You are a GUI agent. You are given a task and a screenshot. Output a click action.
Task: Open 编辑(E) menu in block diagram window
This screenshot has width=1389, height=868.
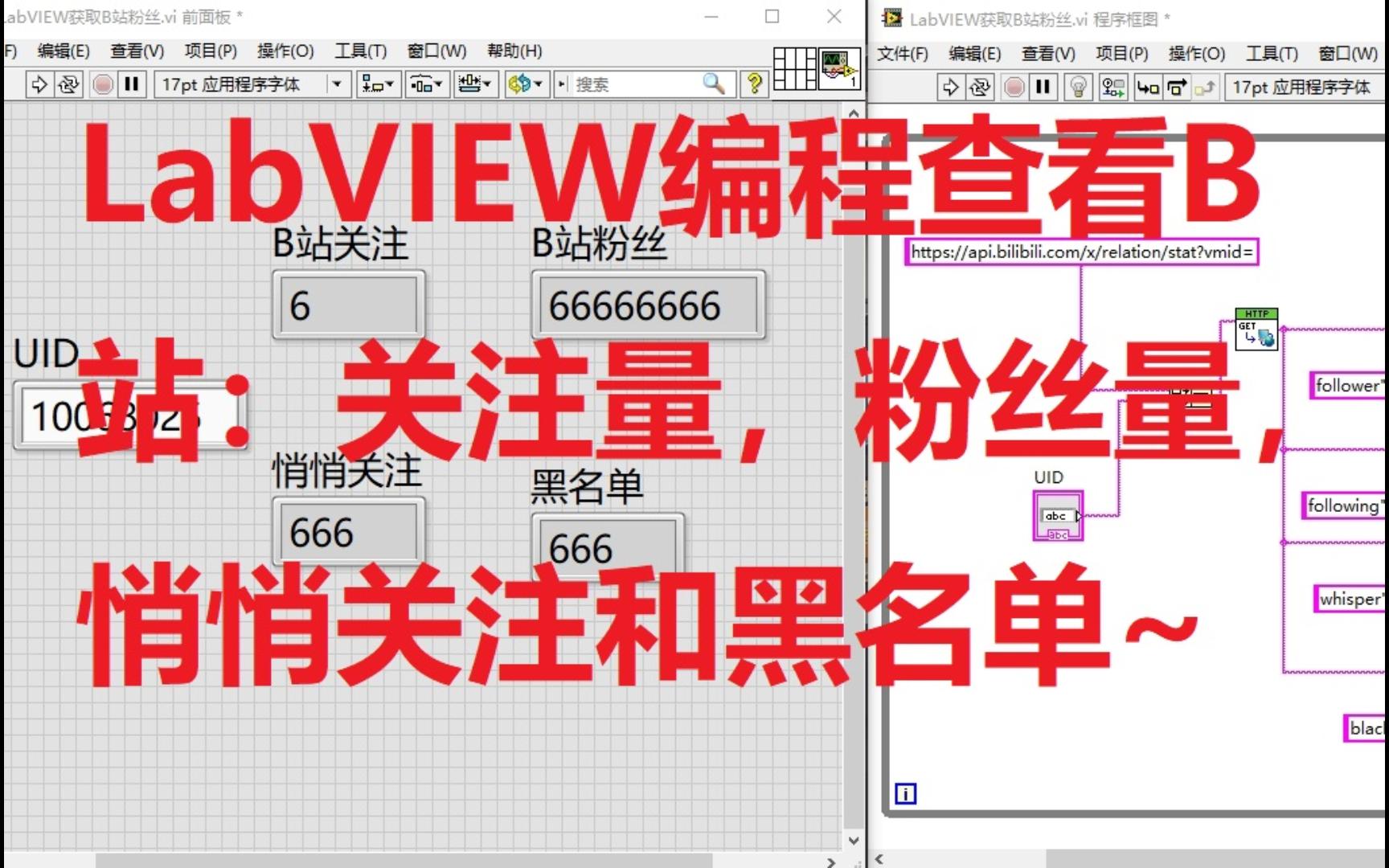click(x=975, y=54)
